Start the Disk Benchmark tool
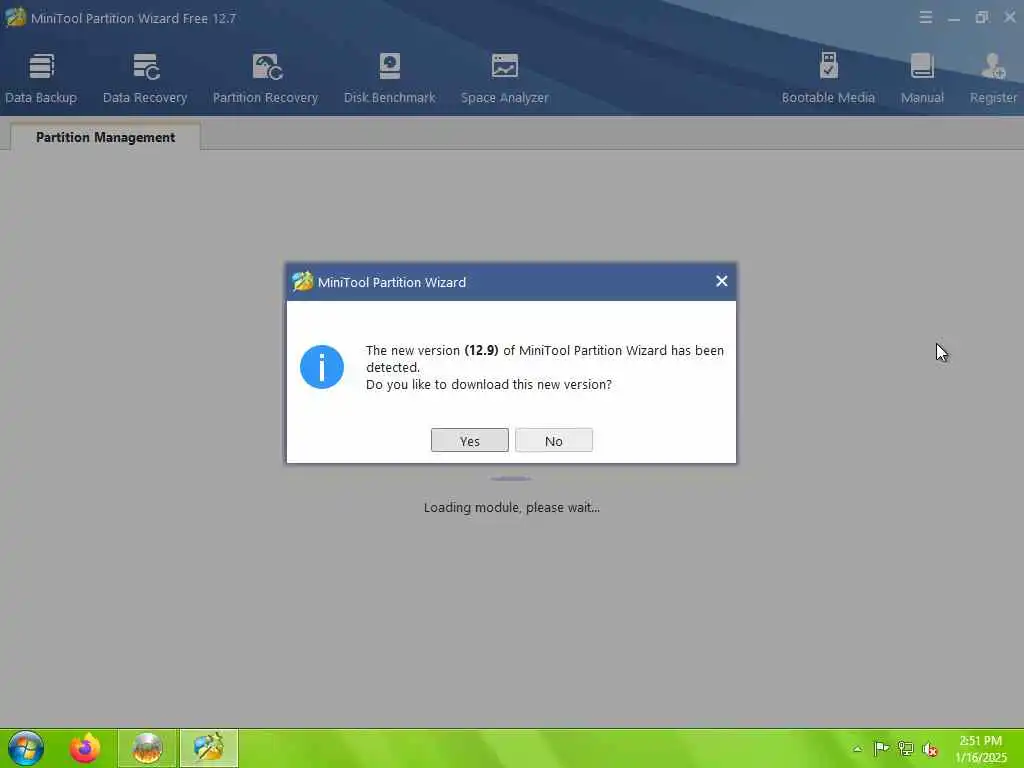 coord(389,78)
